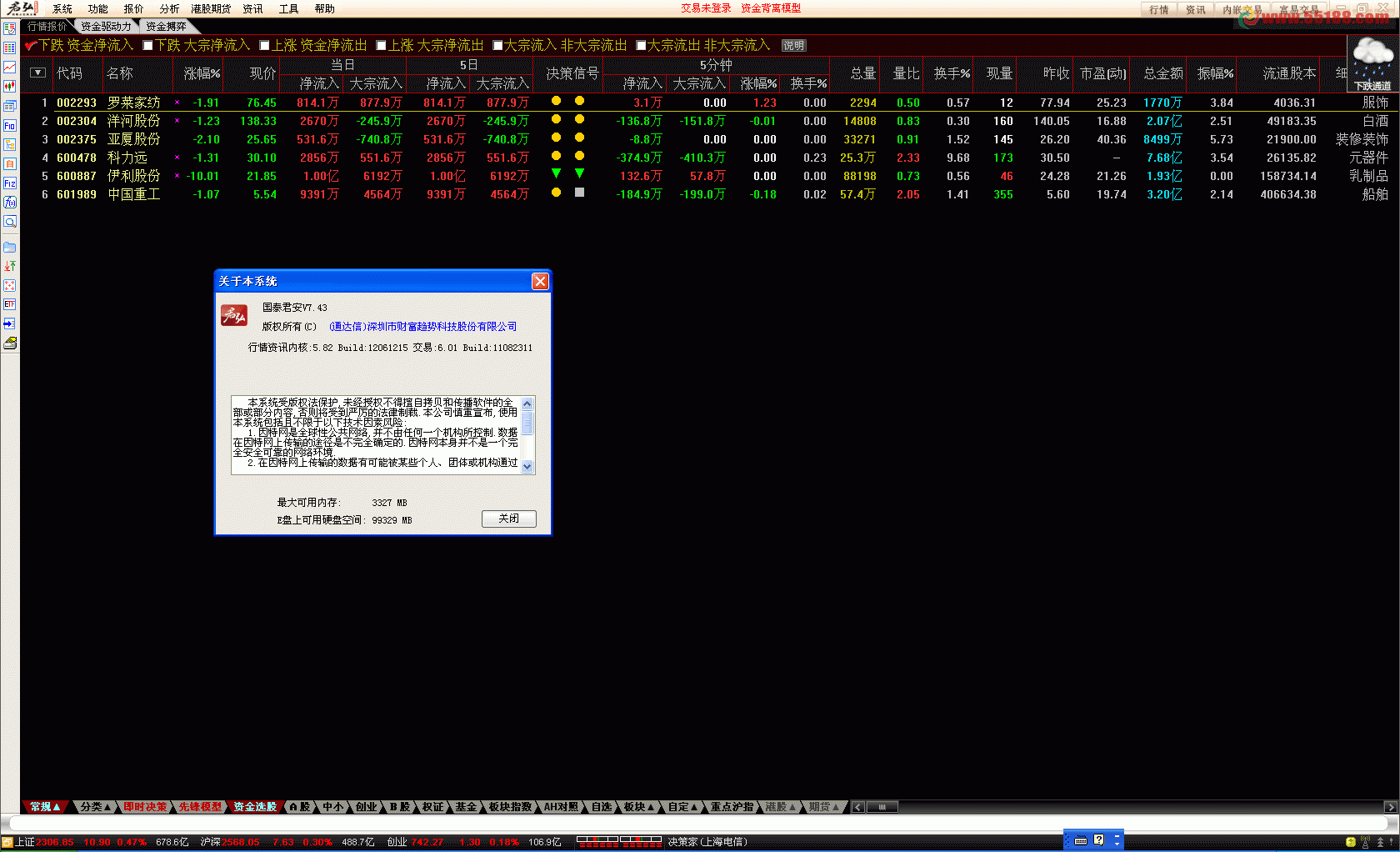Open the f(x) formula manager icon
The image size is (1400, 852).
tap(10, 202)
